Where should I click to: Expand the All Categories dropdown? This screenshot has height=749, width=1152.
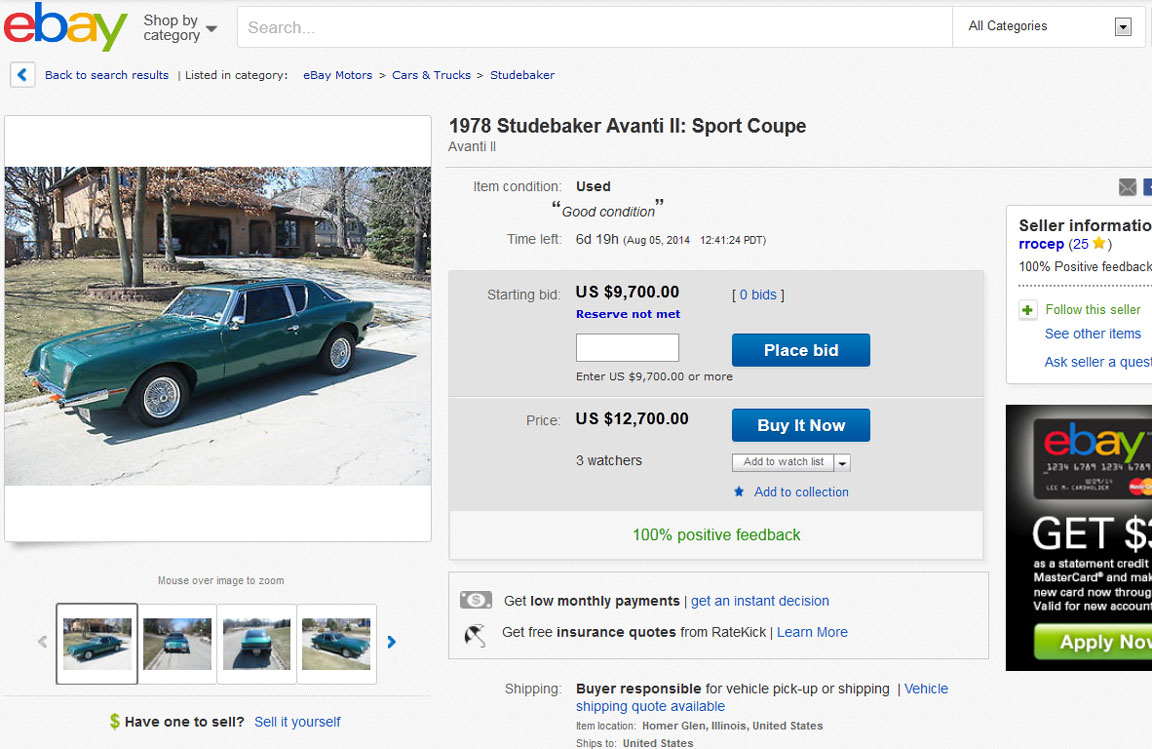(x=1123, y=27)
